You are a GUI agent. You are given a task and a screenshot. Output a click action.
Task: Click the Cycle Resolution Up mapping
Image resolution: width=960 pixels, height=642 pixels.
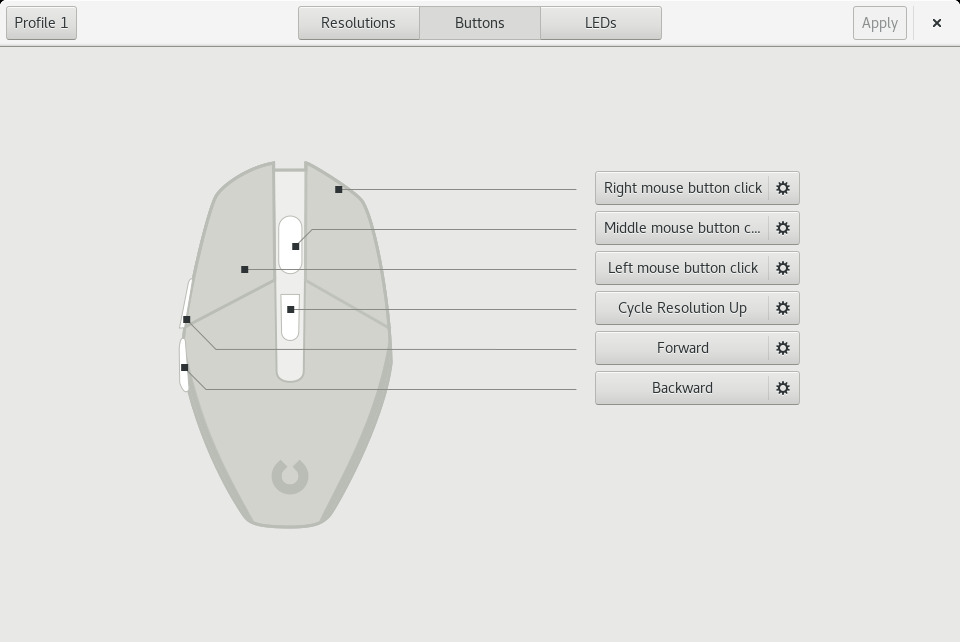(682, 308)
